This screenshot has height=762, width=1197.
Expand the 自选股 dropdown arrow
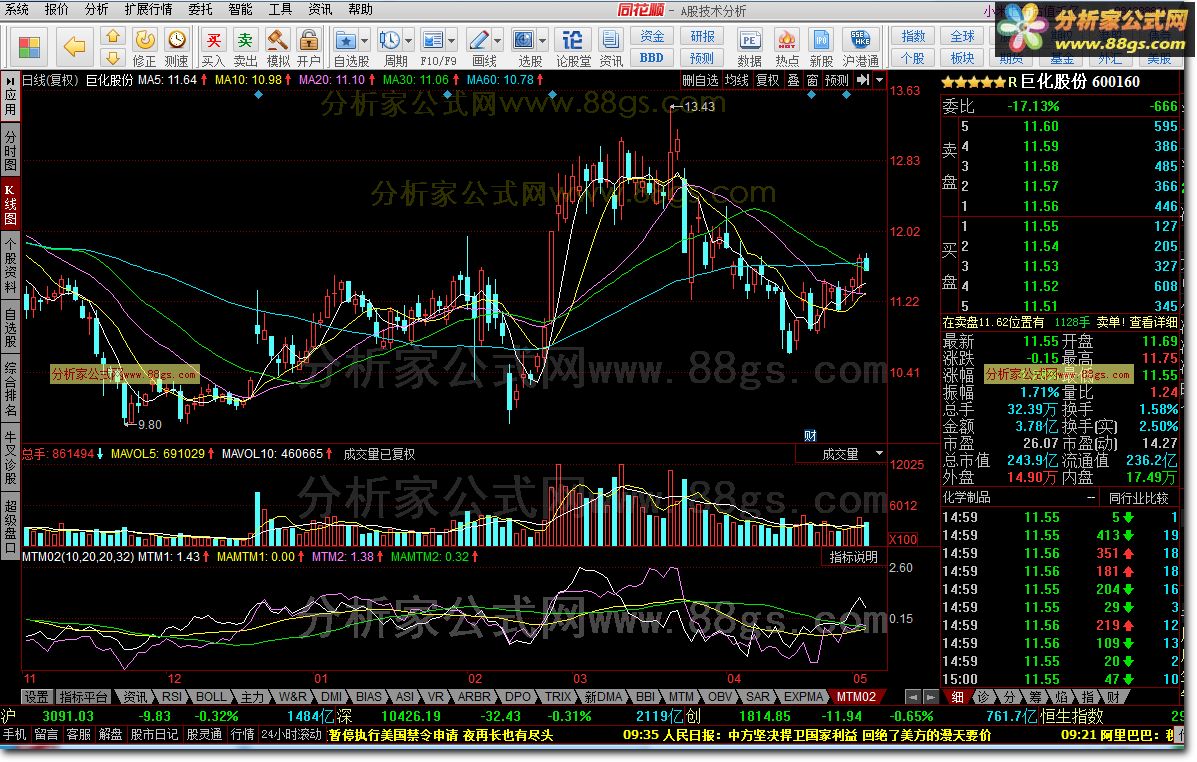tap(364, 40)
